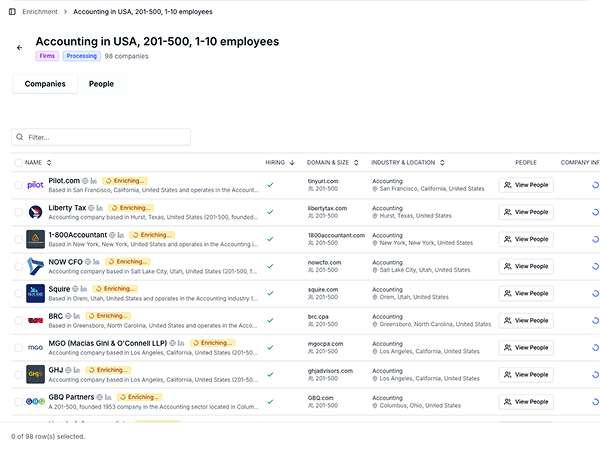Click BRC's loading spinner in company info

point(595,320)
